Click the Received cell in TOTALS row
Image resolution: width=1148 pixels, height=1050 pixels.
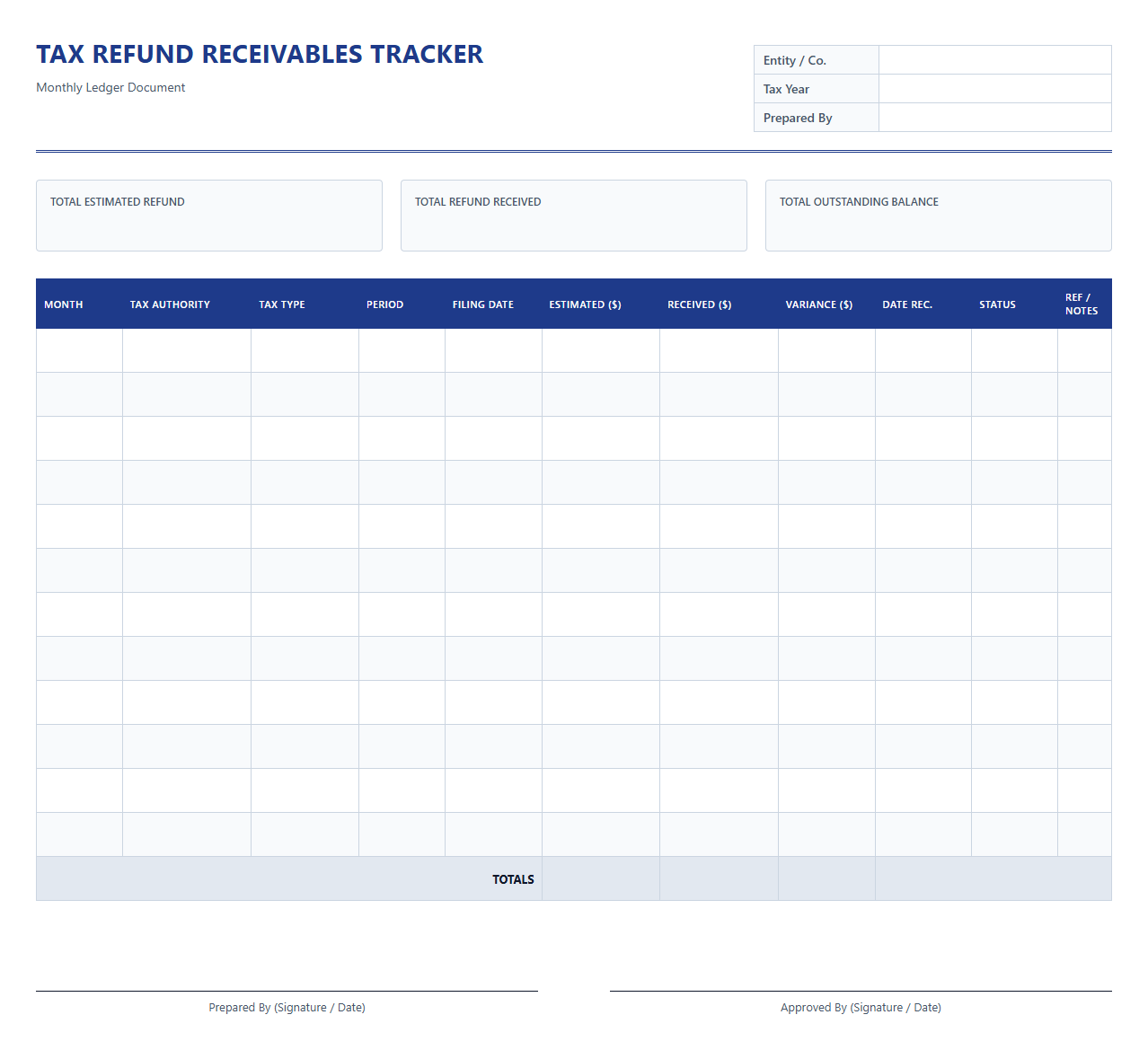click(x=719, y=878)
